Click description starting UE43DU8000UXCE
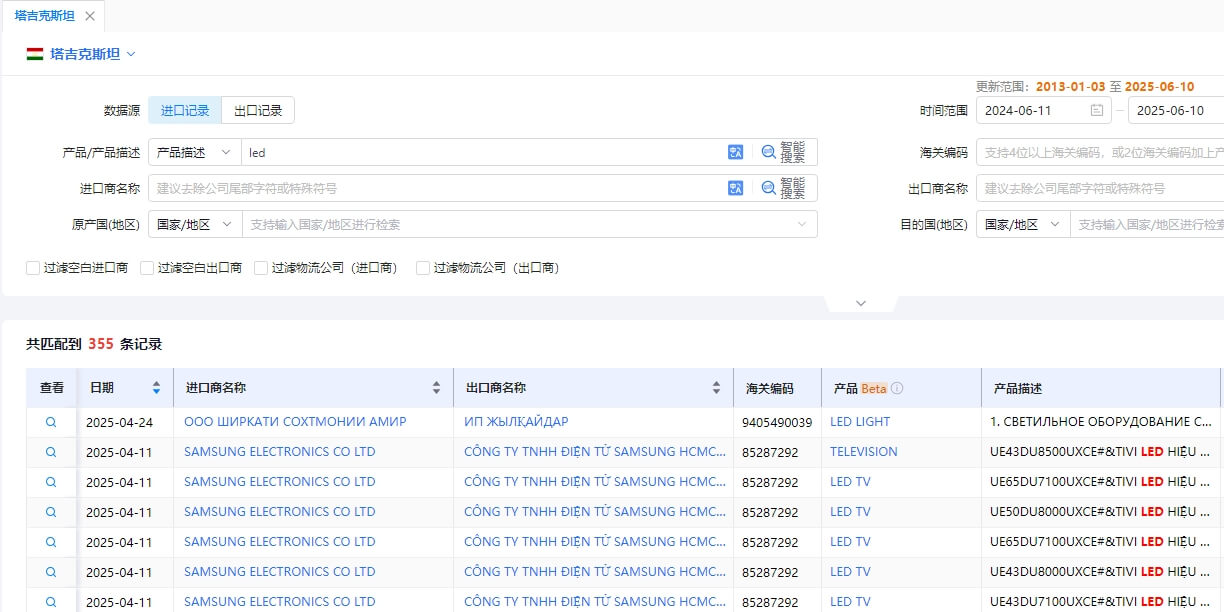 [1101, 572]
